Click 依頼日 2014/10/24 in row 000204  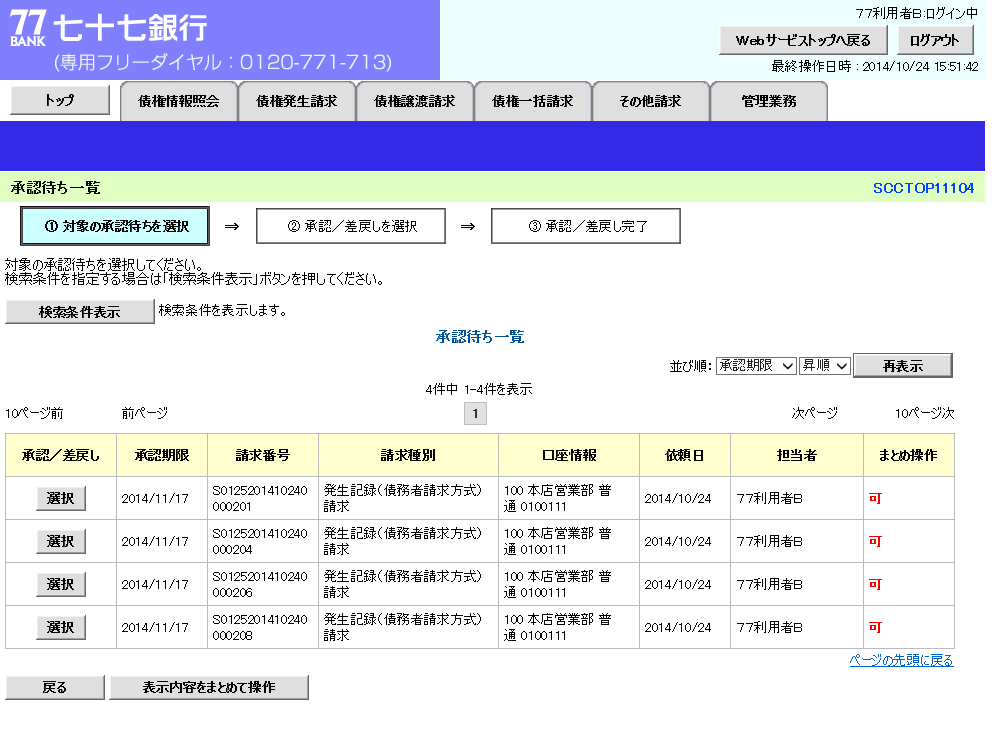tap(677, 541)
